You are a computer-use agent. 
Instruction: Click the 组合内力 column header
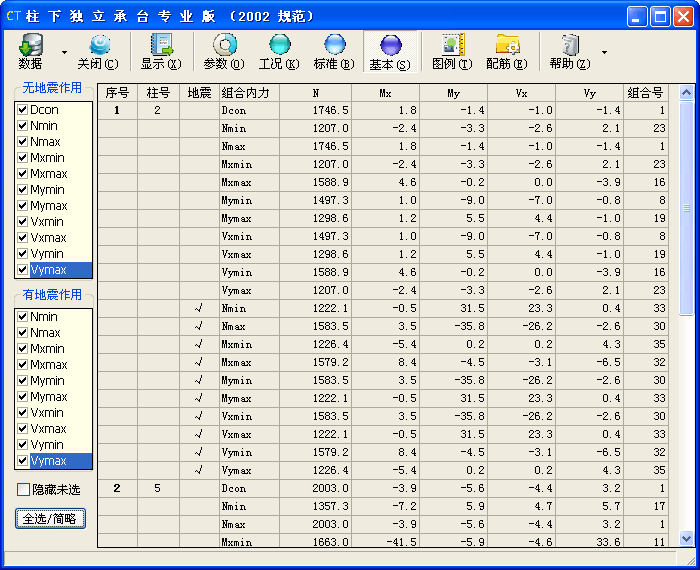(x=250, y=93)
